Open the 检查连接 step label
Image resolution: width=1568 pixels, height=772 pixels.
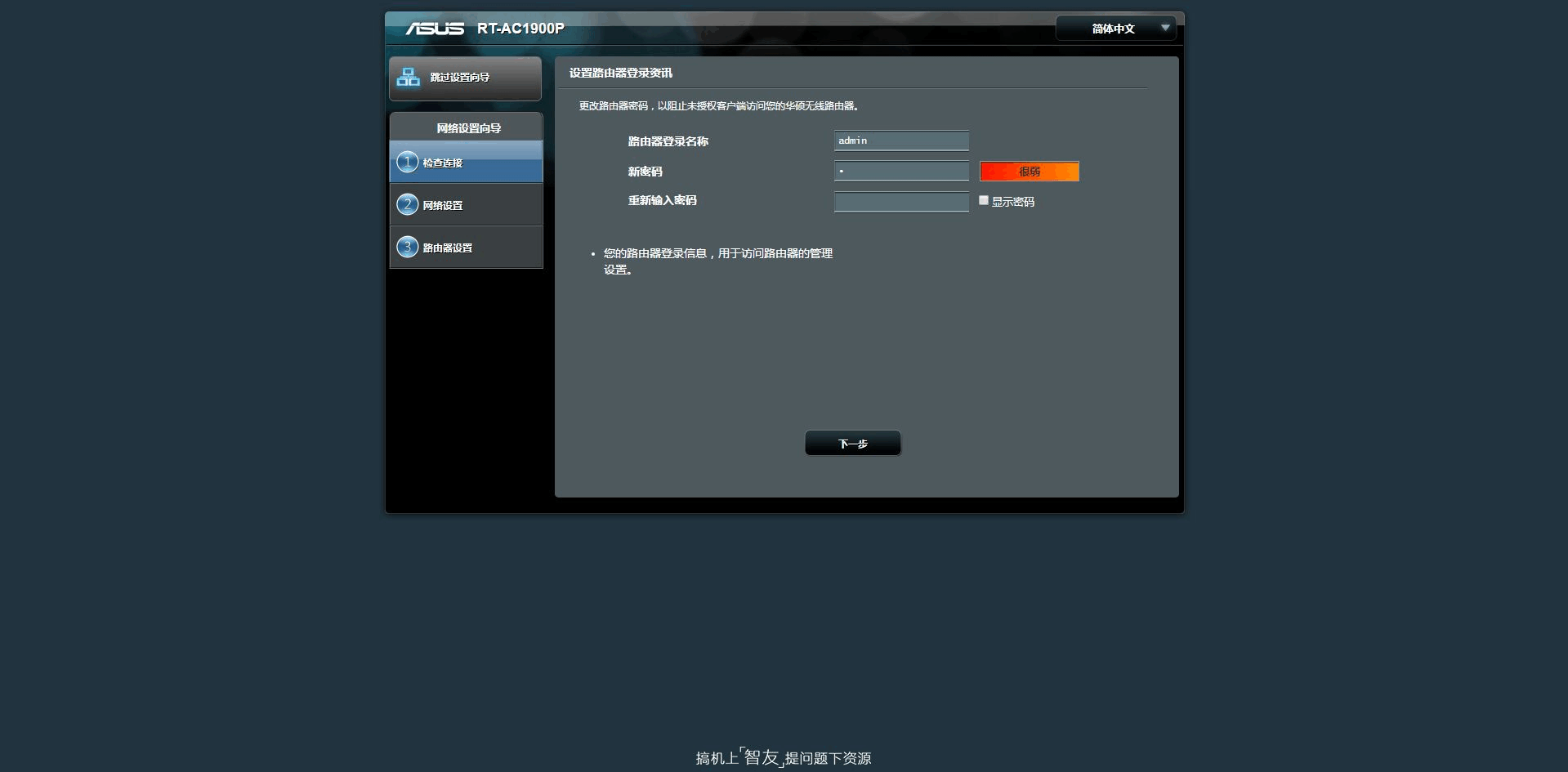(x=443, y=163)
